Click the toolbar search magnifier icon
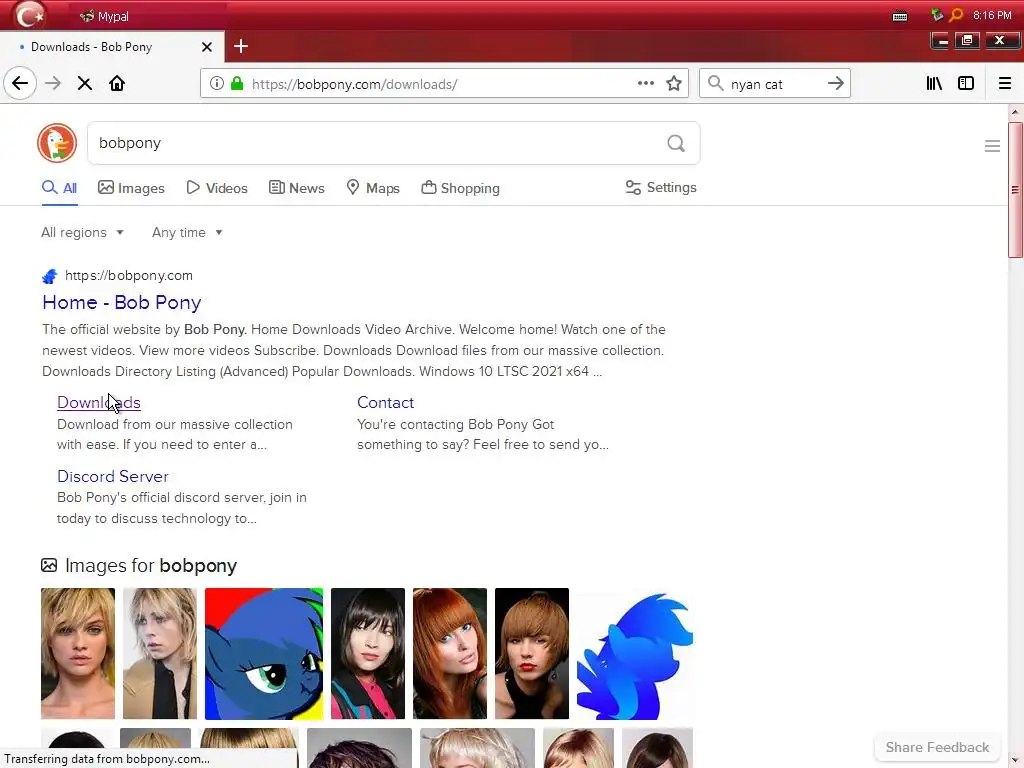 tap(716, 84)
